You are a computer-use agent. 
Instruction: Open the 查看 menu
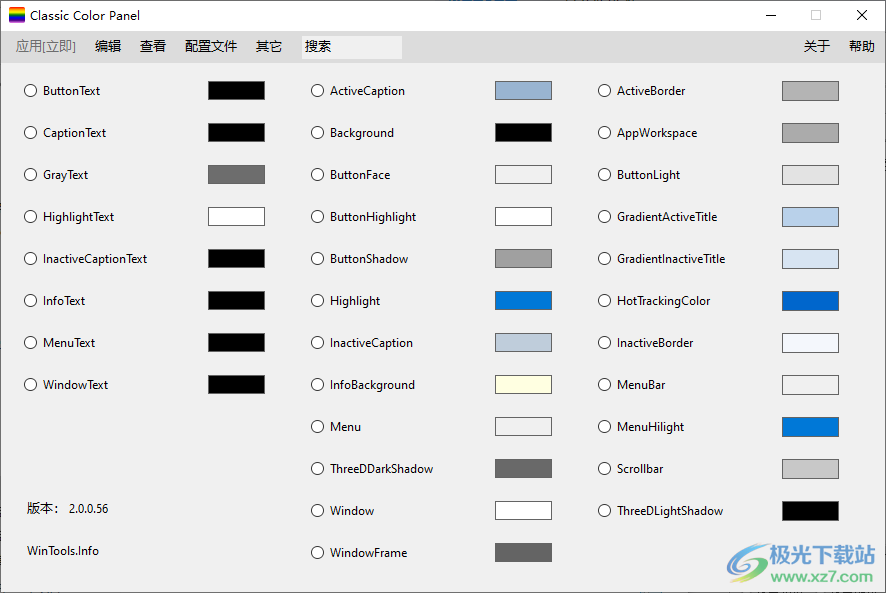pos(153,46)
